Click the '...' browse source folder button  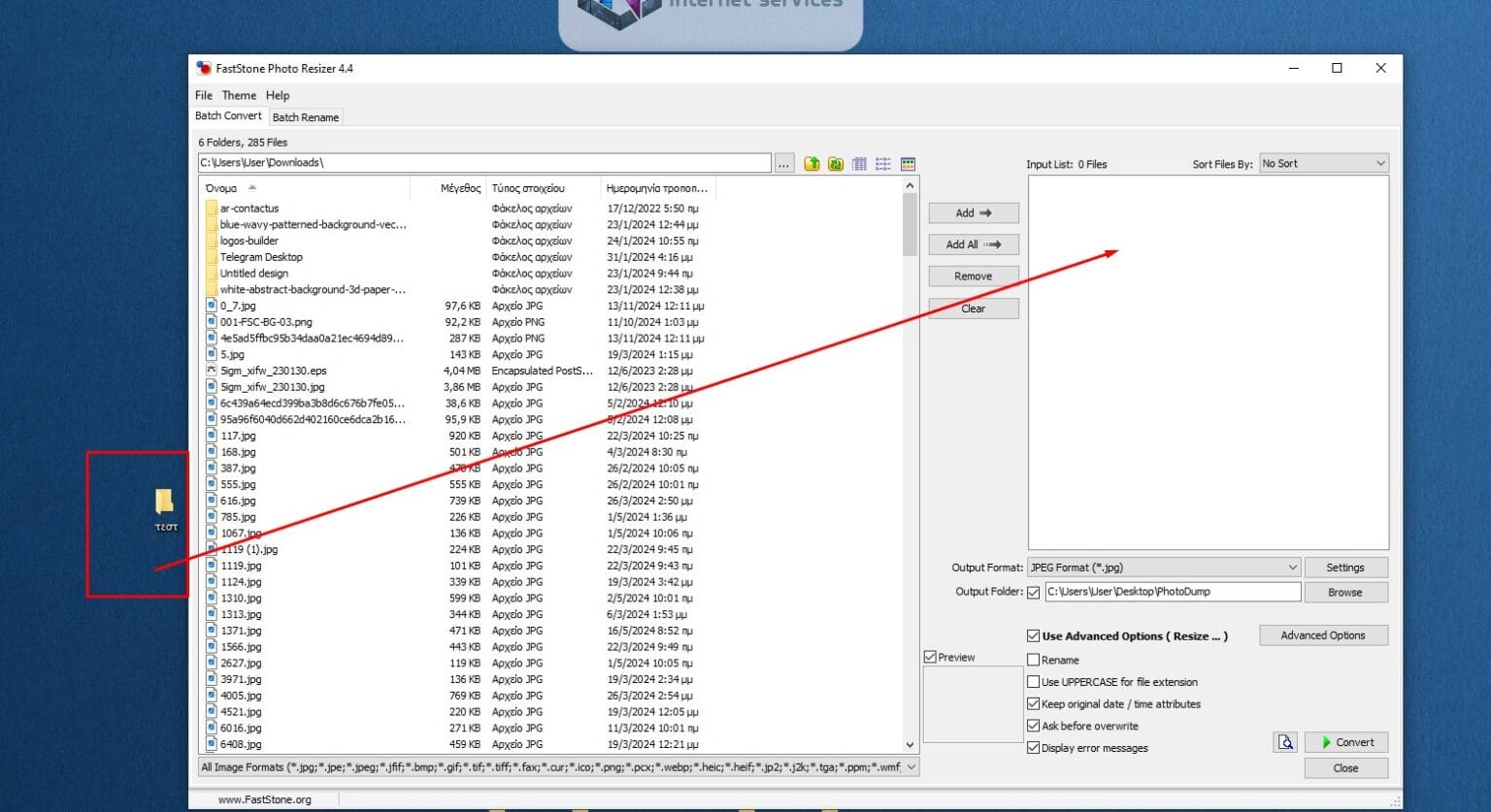click(x=784, y=164)
